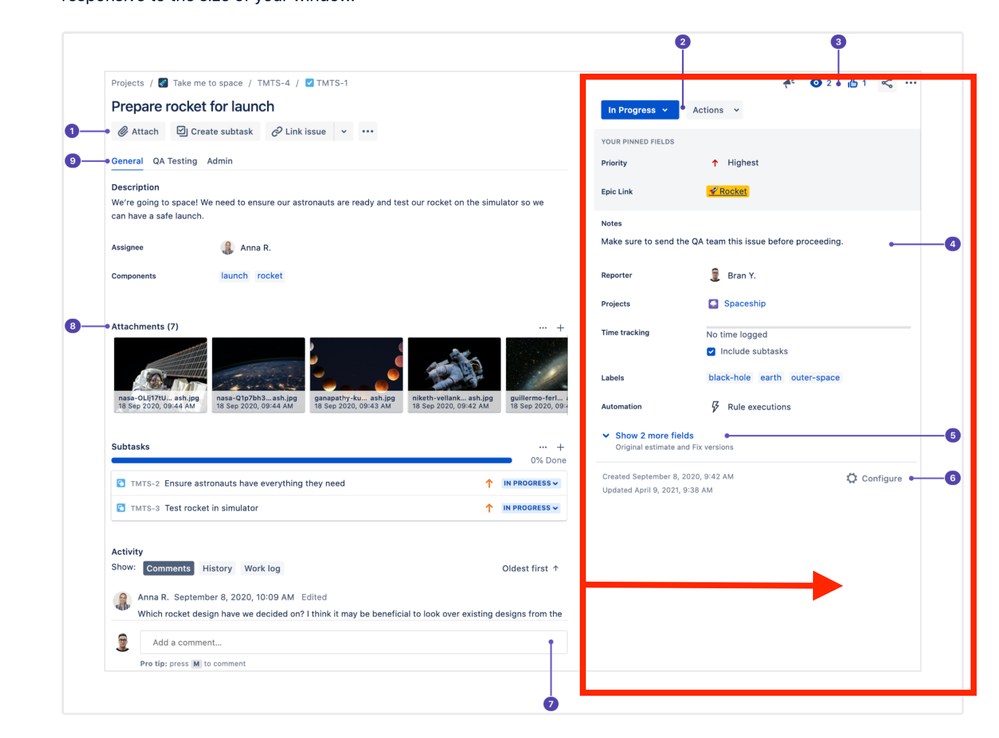Show Work log in Activity
999x738 pixels.
coord(262,568)
